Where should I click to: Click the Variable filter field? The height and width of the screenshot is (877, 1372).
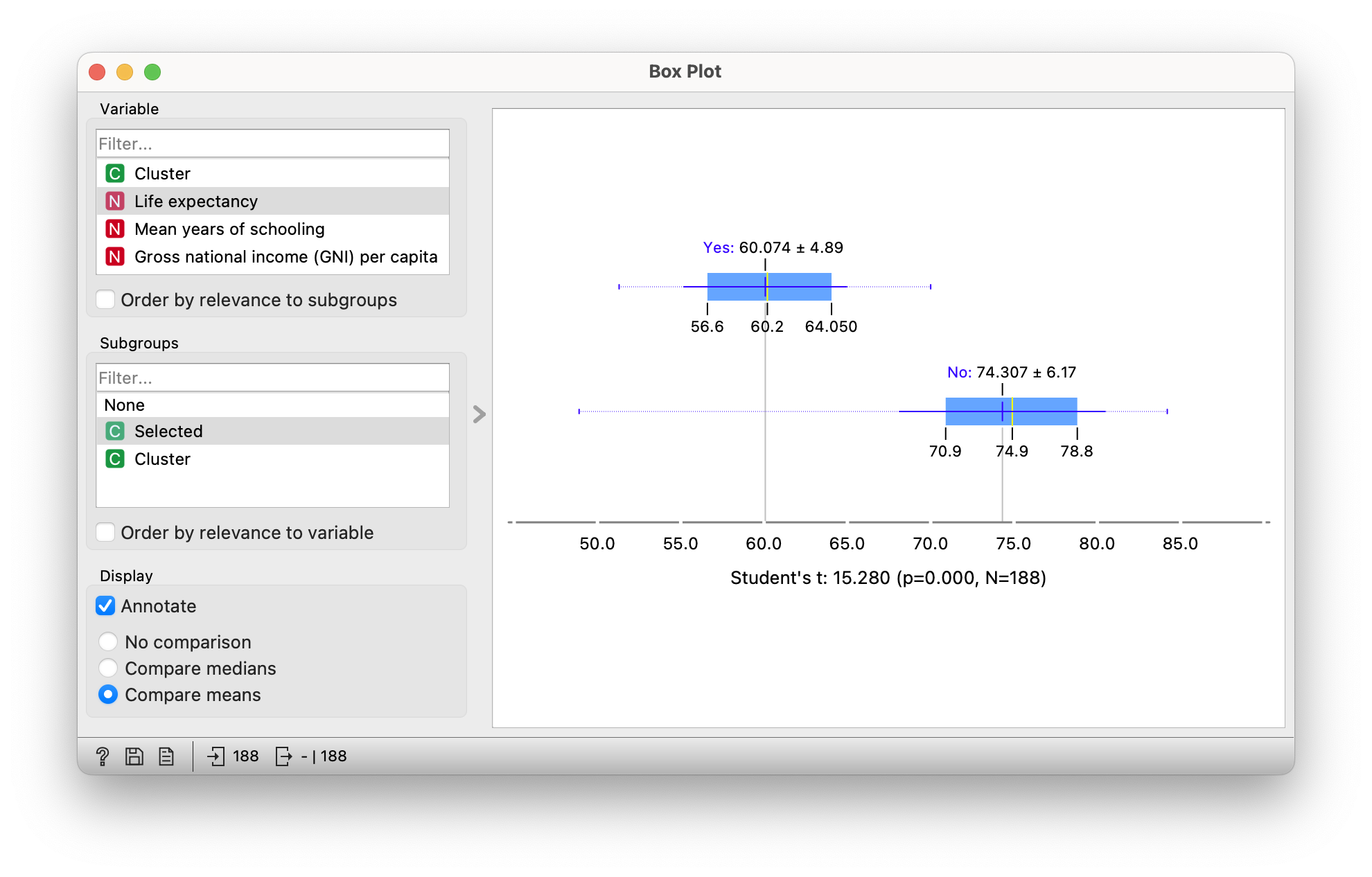pyautogui.click(x=272, y=143)
